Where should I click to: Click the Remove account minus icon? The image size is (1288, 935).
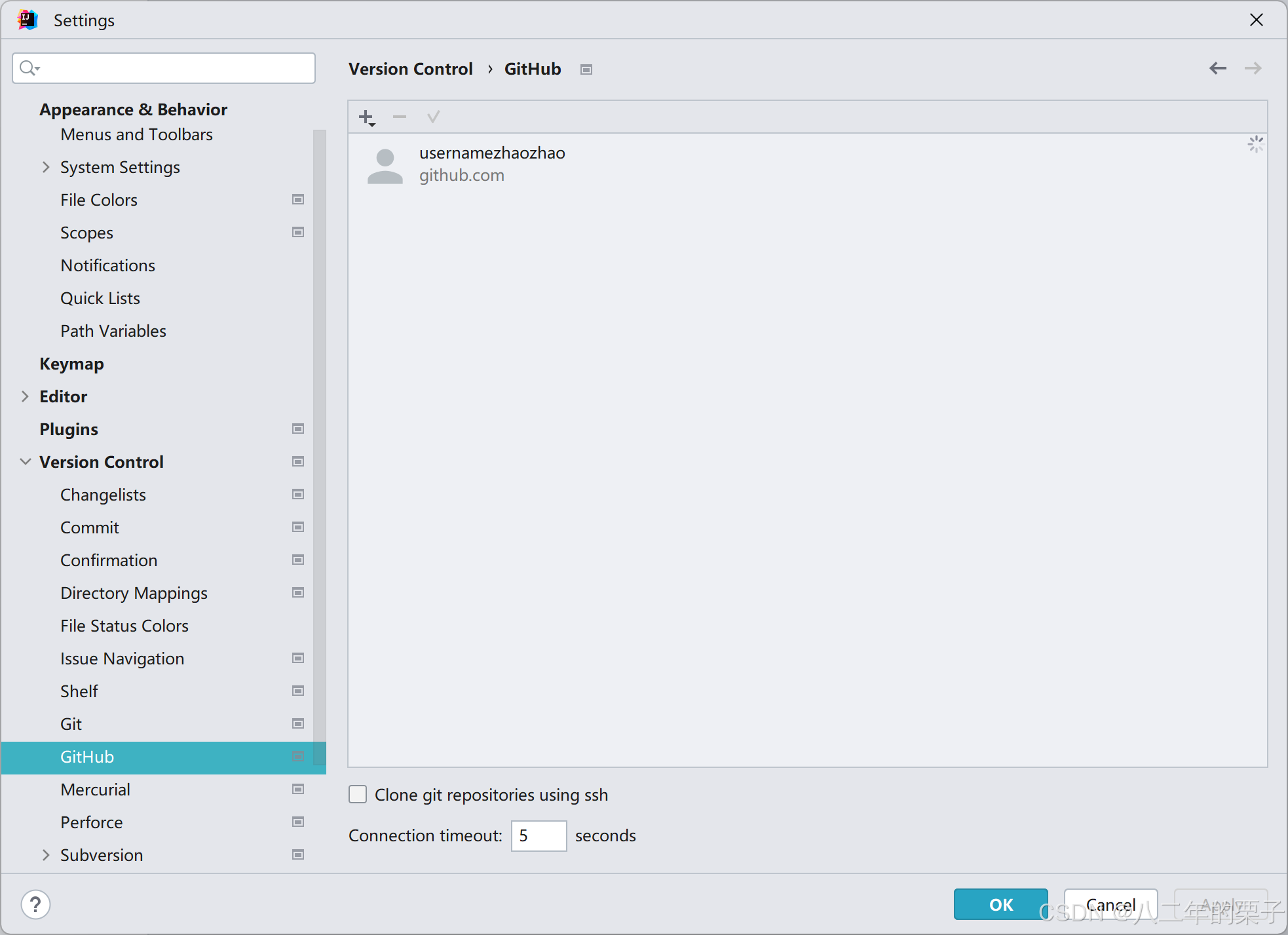(x=400, y=117)
